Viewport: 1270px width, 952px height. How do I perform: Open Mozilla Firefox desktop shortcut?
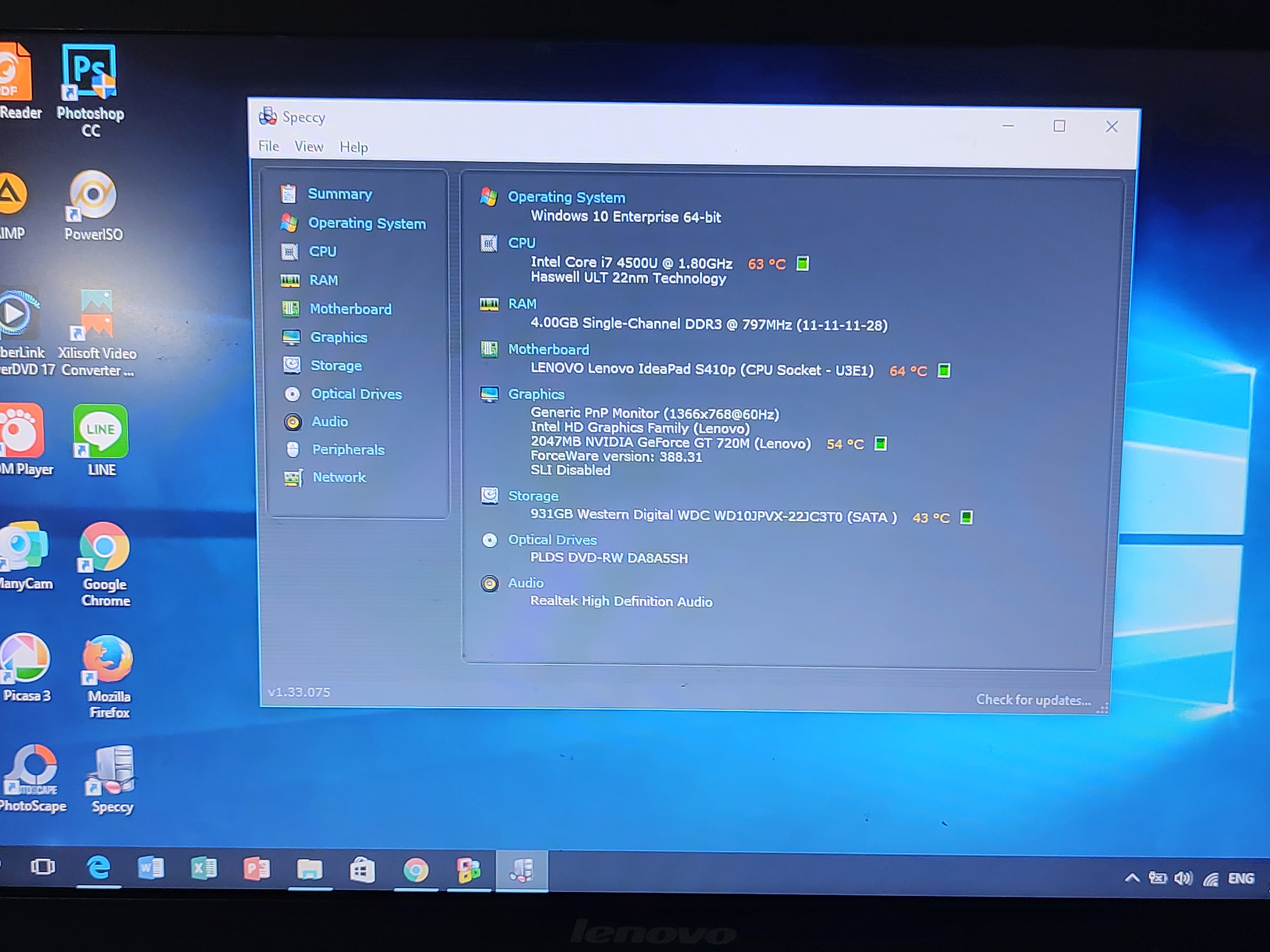coord(109,677)
